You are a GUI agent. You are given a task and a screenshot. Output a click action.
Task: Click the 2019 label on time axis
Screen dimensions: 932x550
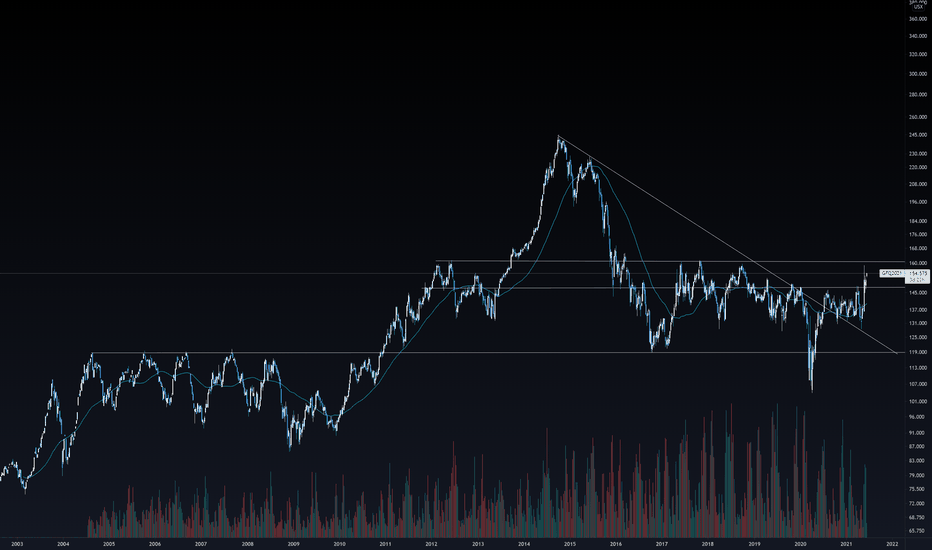click(754, 544)
